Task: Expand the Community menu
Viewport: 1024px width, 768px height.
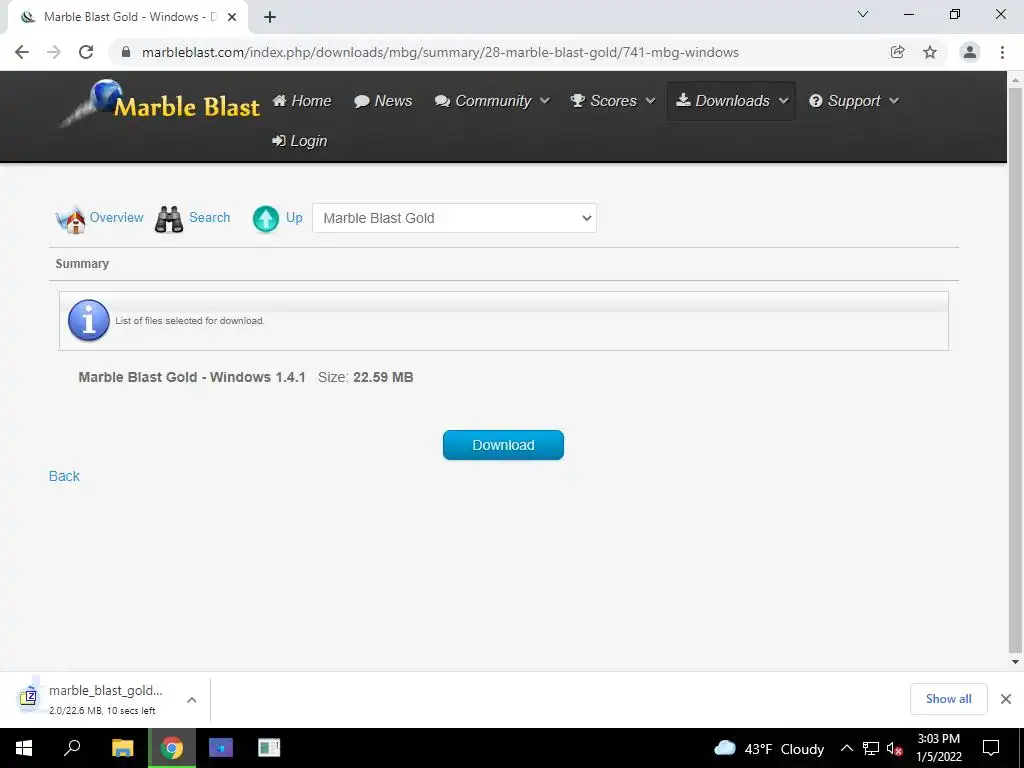Action: [x=492, y=101]
